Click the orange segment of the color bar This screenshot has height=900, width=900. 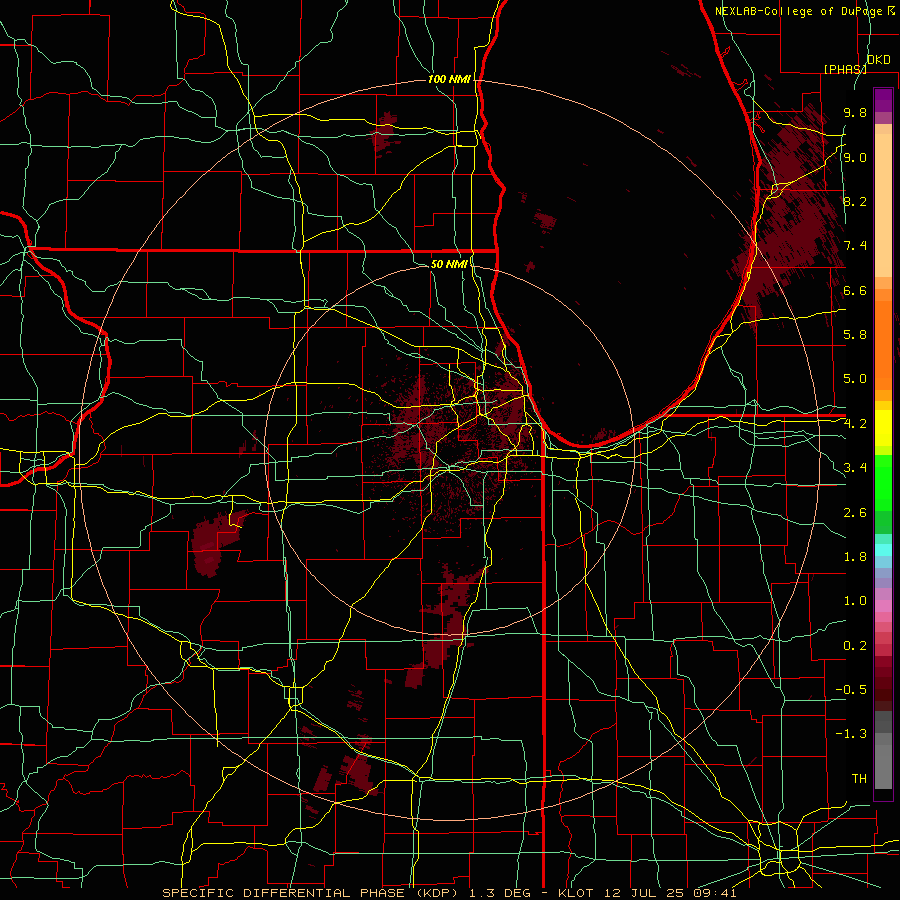[883, 344]
